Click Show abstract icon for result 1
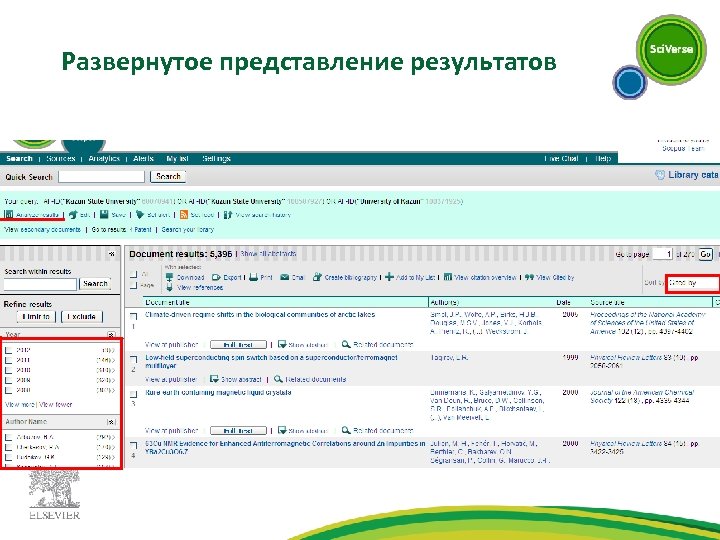720x540 pixels. pyautogui.click(x=282, y=344)
